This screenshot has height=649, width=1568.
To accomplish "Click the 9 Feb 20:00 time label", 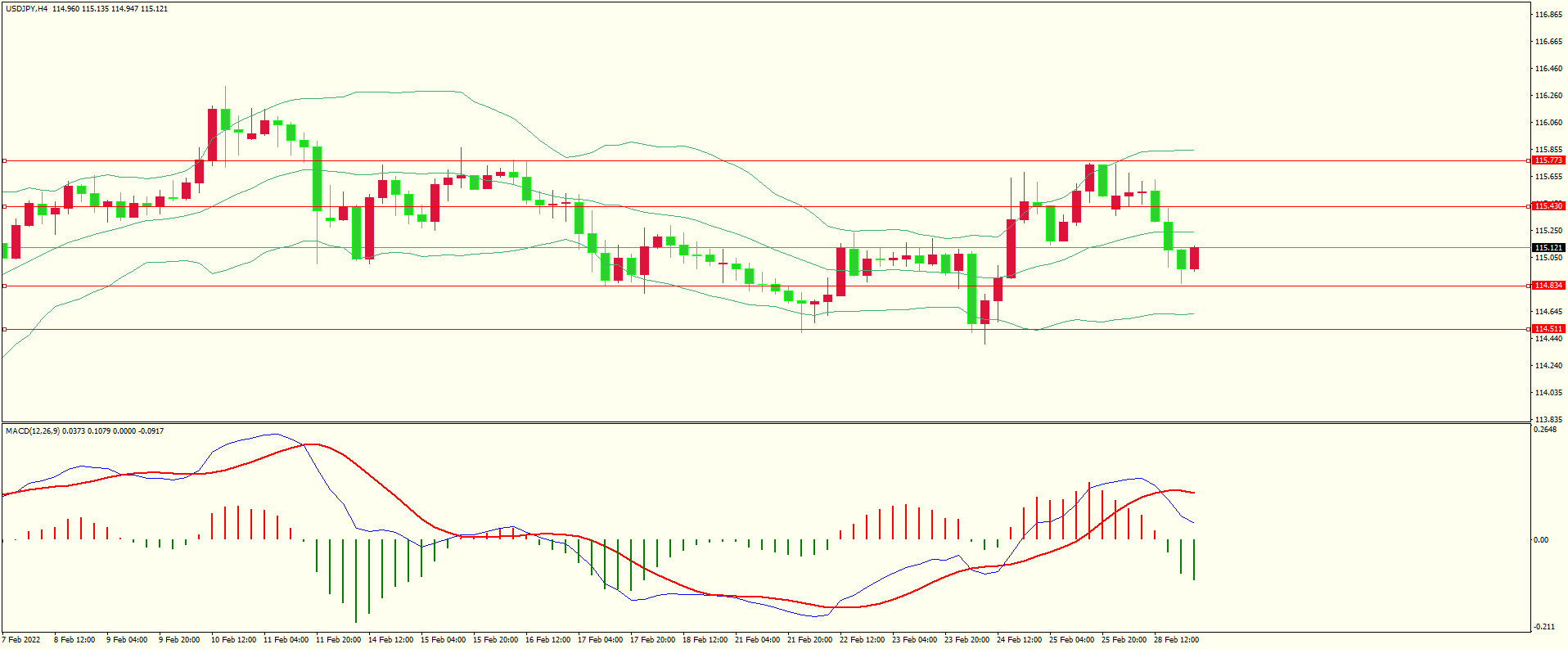I will tap(179, 640).
